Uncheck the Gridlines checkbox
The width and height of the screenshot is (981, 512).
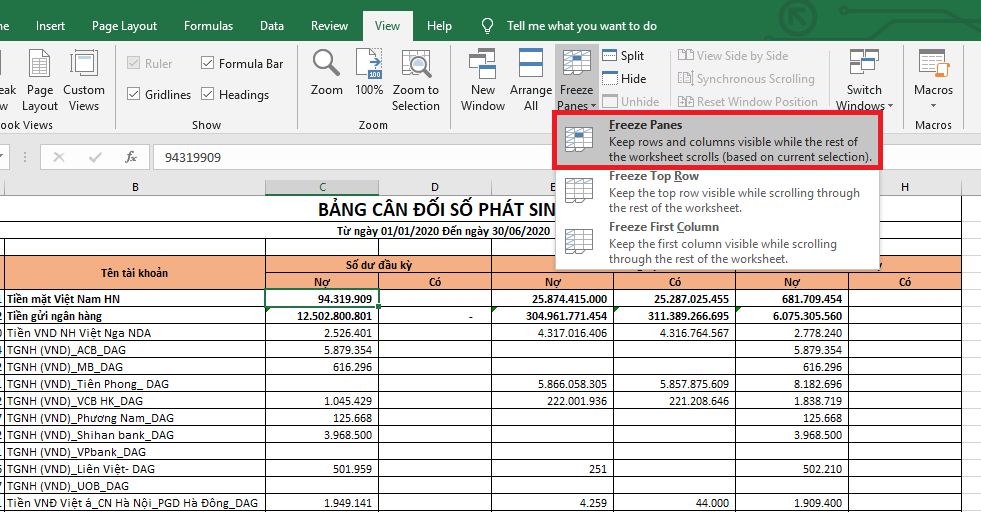[135, 94]
